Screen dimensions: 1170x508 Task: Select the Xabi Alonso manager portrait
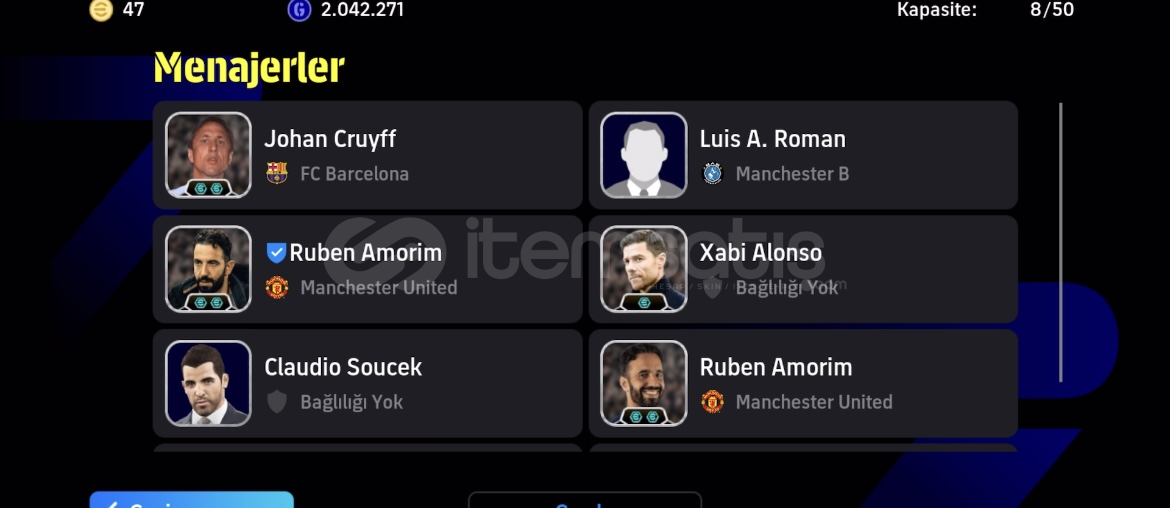(644, 269)
